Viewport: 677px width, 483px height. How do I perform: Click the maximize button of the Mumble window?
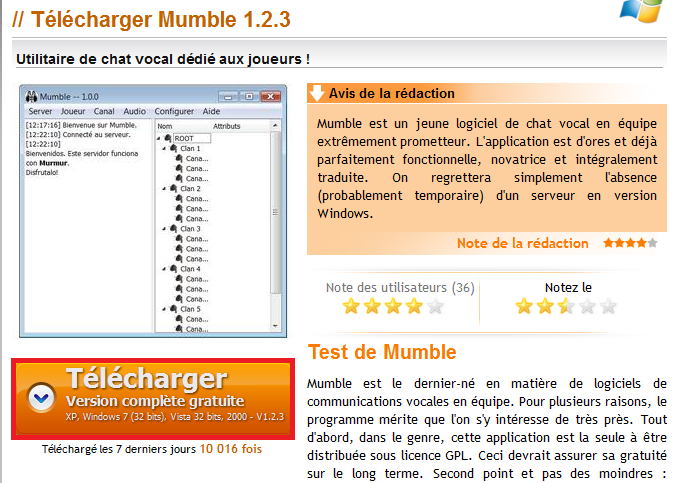click(x=249, y=96)
